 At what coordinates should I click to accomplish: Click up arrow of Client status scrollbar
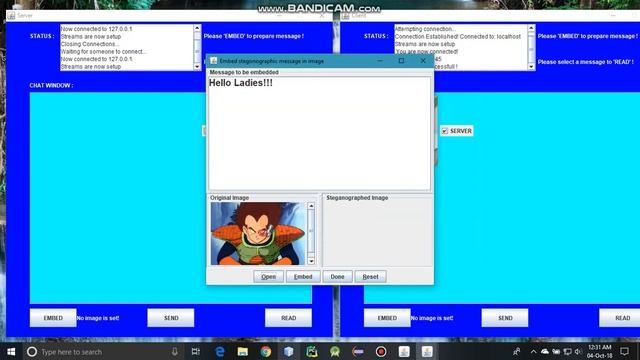[531, 28]
